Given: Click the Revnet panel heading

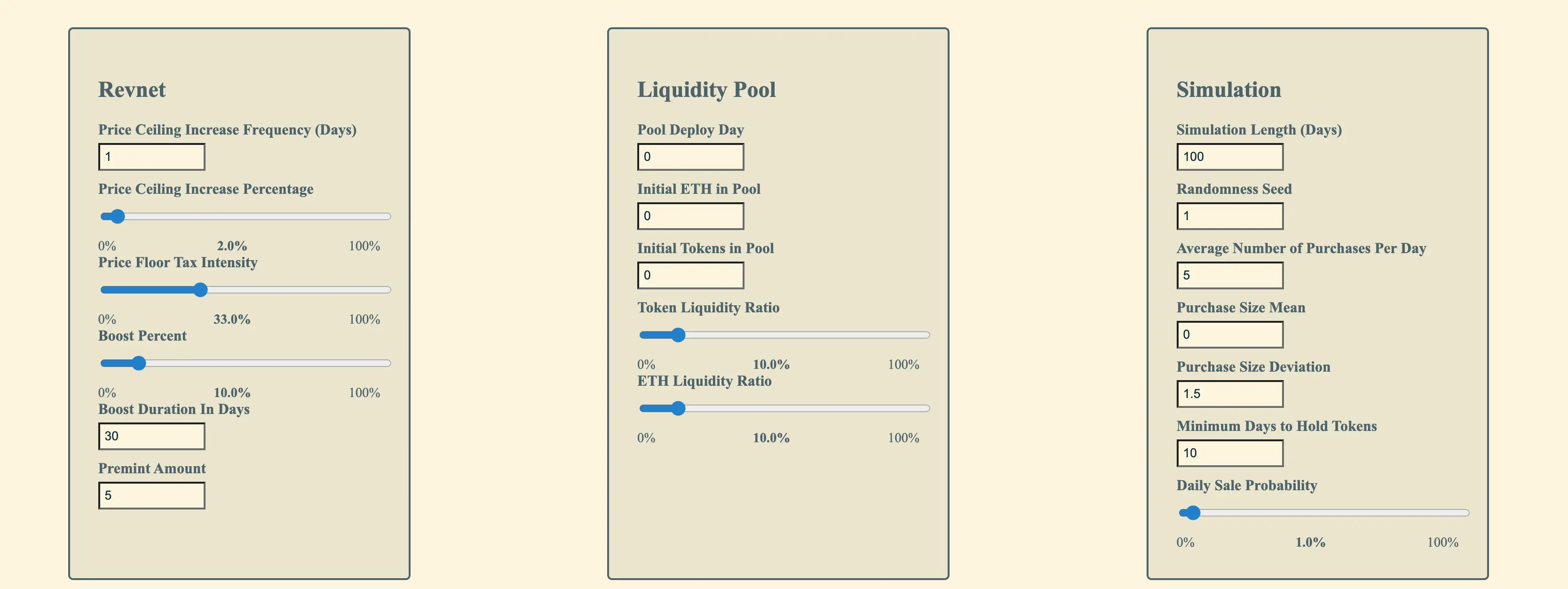Looking at the screenshot, I should (x=132, y=89).
